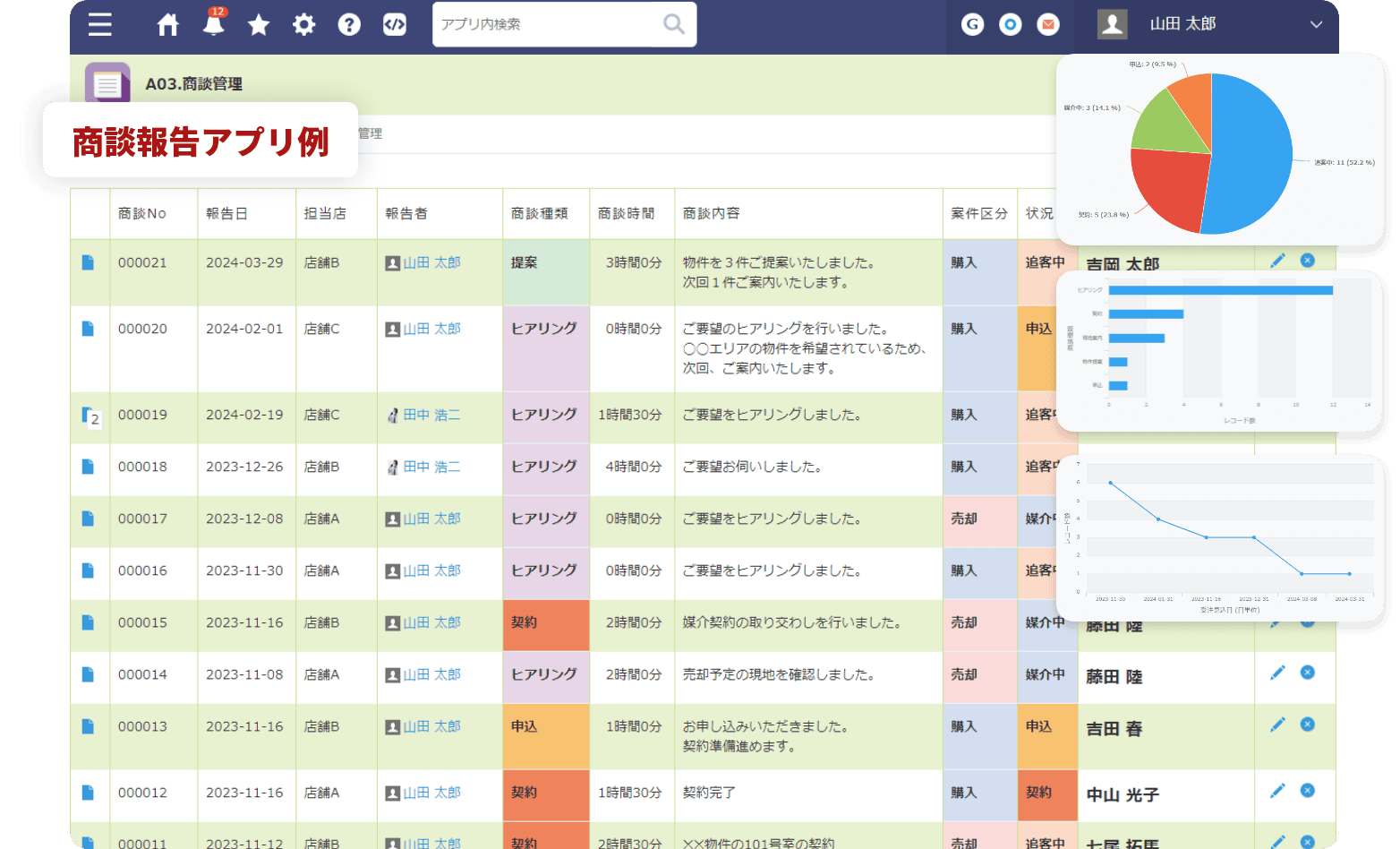Click the magnifier search icon
The width and height of the screenshot is (1400, 849).
point(673,24)
